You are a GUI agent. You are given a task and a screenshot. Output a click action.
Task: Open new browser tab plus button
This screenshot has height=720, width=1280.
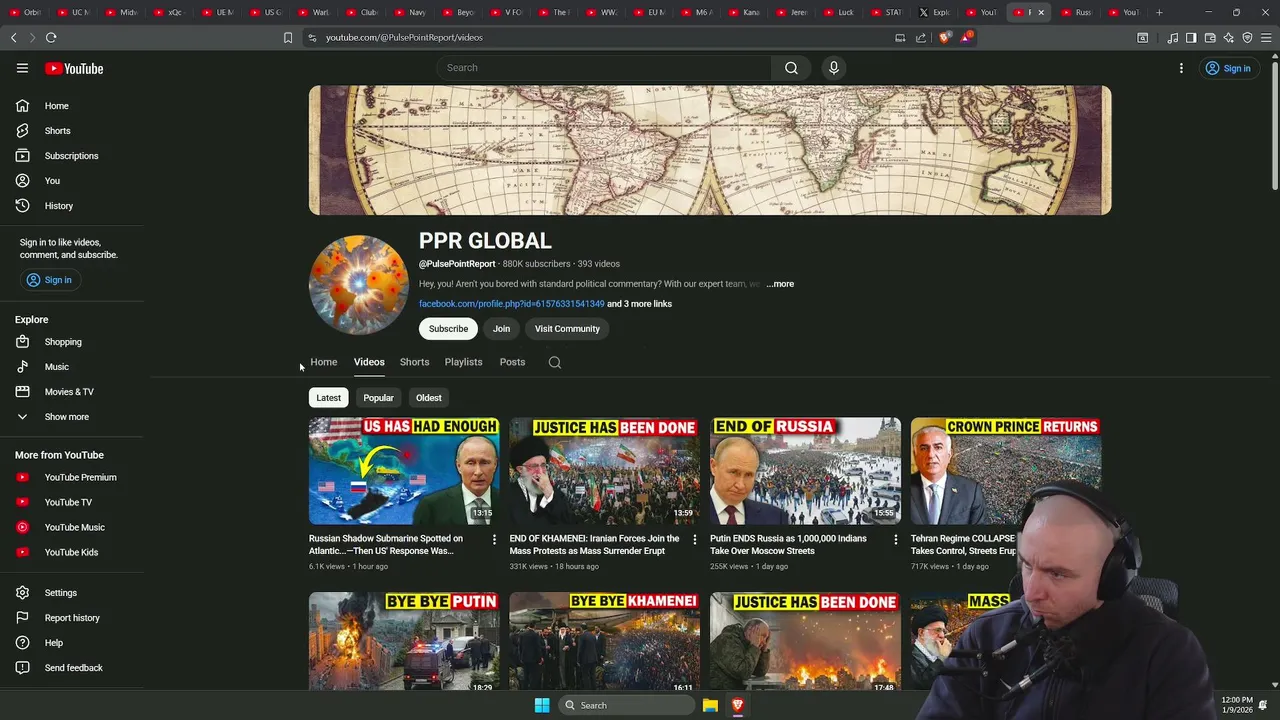point(1159,12)
